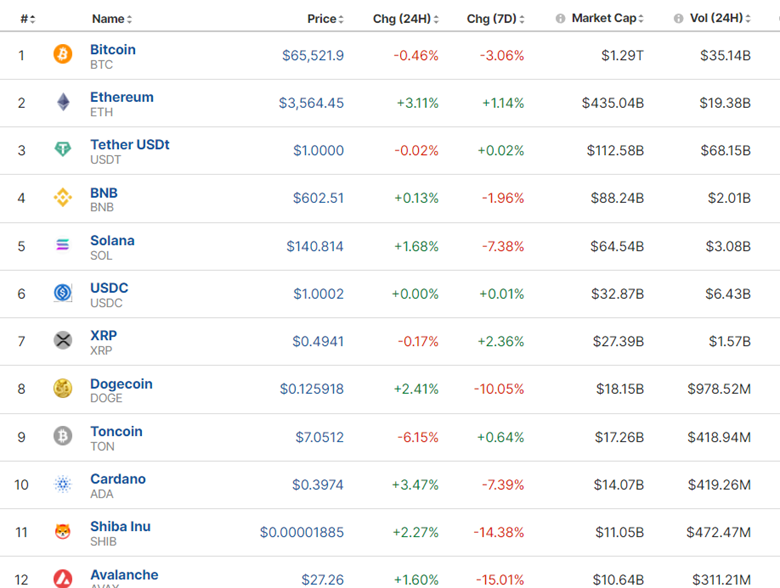Open the Dogecoin link
Image resolution: width=780 pixels, height=588 pixels.
121,384
